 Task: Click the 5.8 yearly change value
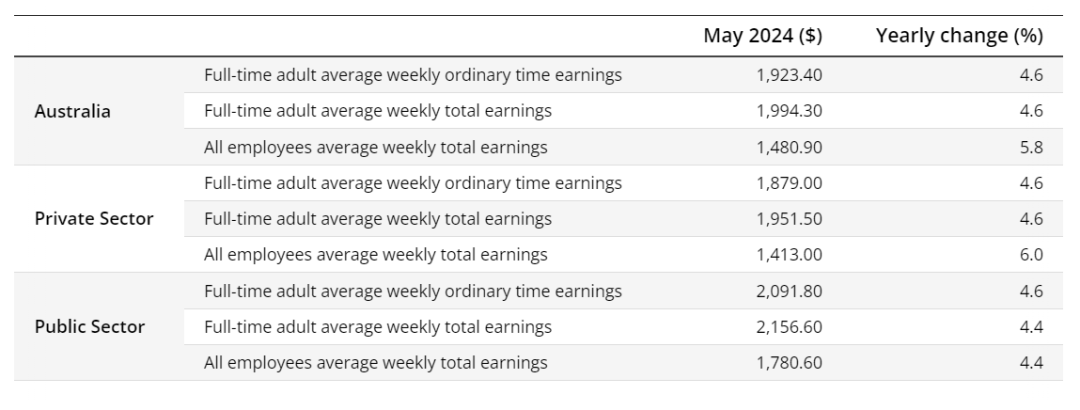[x=1031, y=147]
